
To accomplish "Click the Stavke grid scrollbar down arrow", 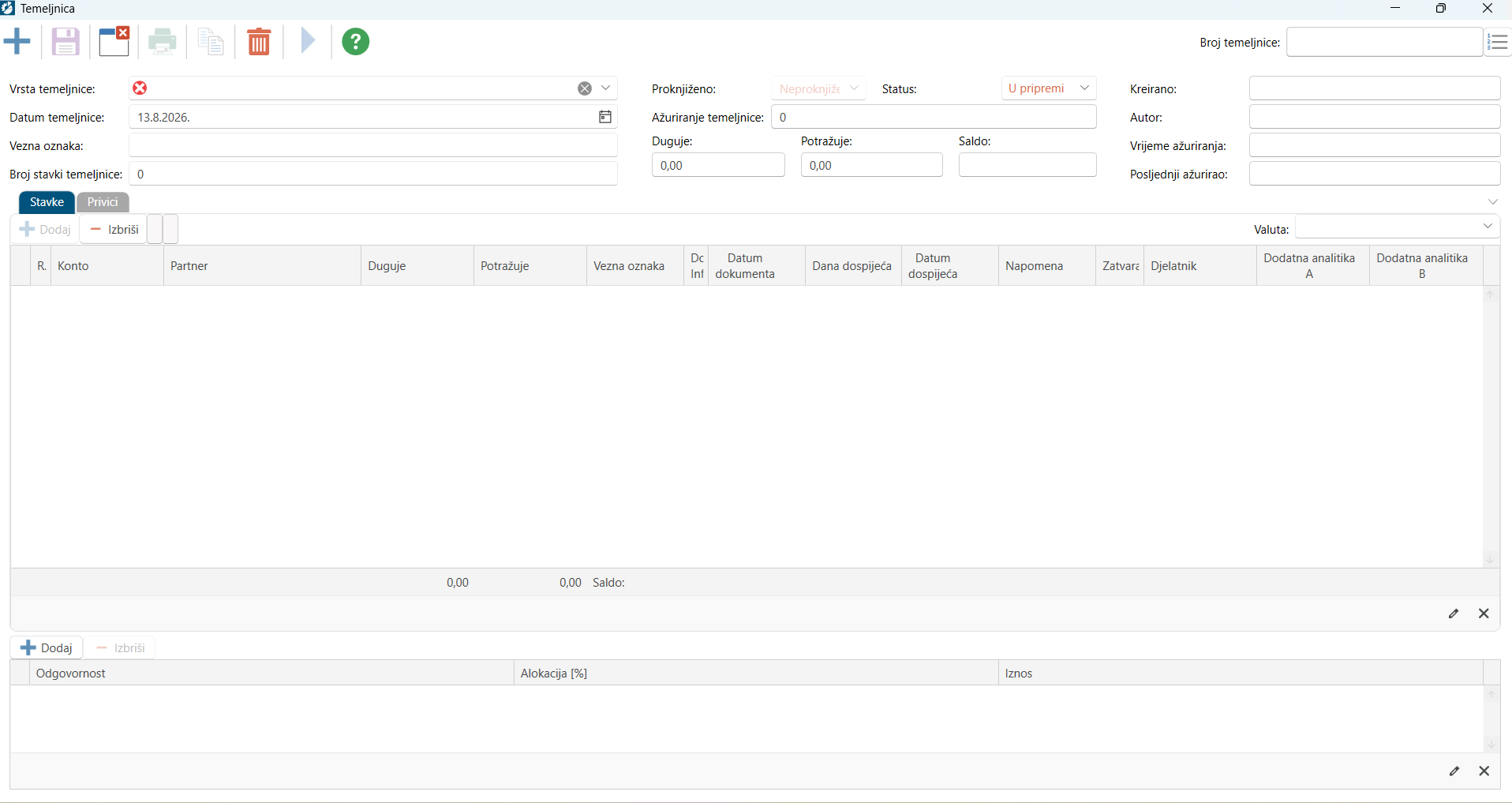I will pos(1491,559).
